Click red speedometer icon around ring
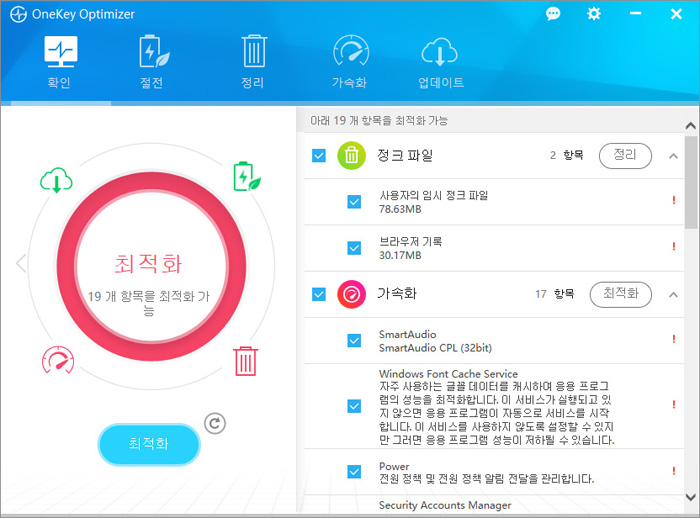Viewport: 700px width, 518px height. (58, 359)
